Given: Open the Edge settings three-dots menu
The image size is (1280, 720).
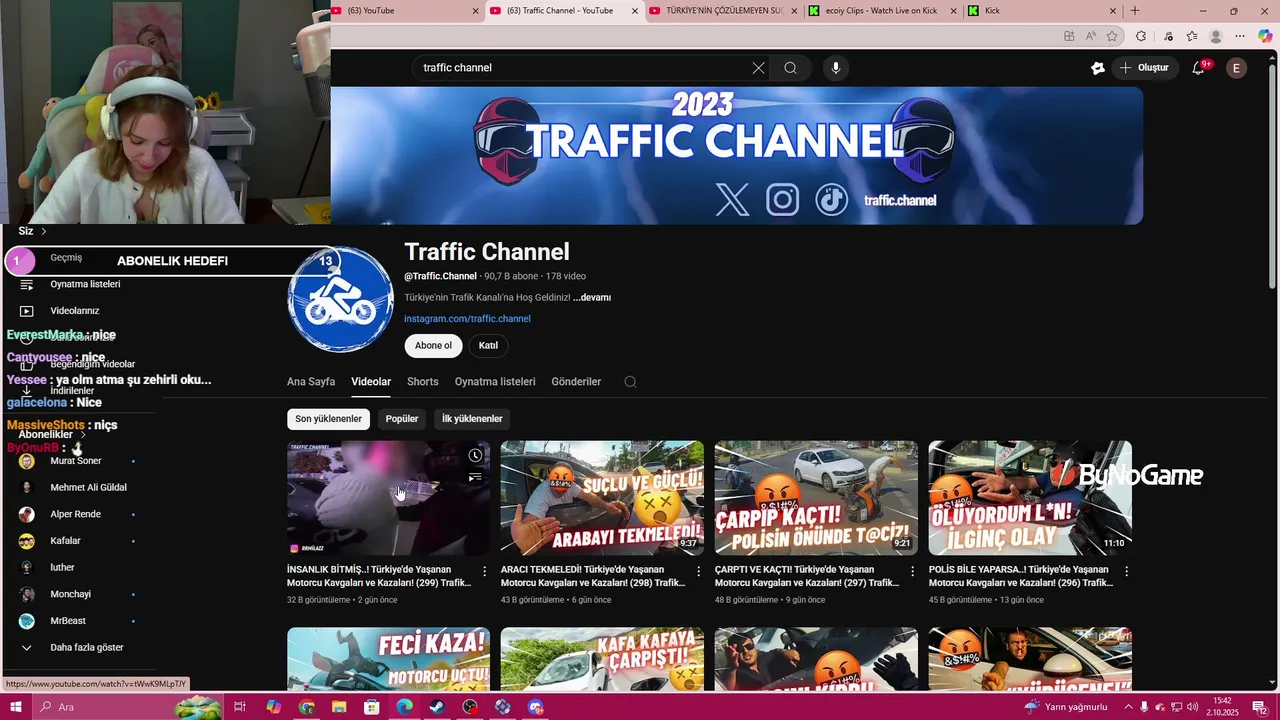Looking at the screenshot, I should coord(1240,36).
